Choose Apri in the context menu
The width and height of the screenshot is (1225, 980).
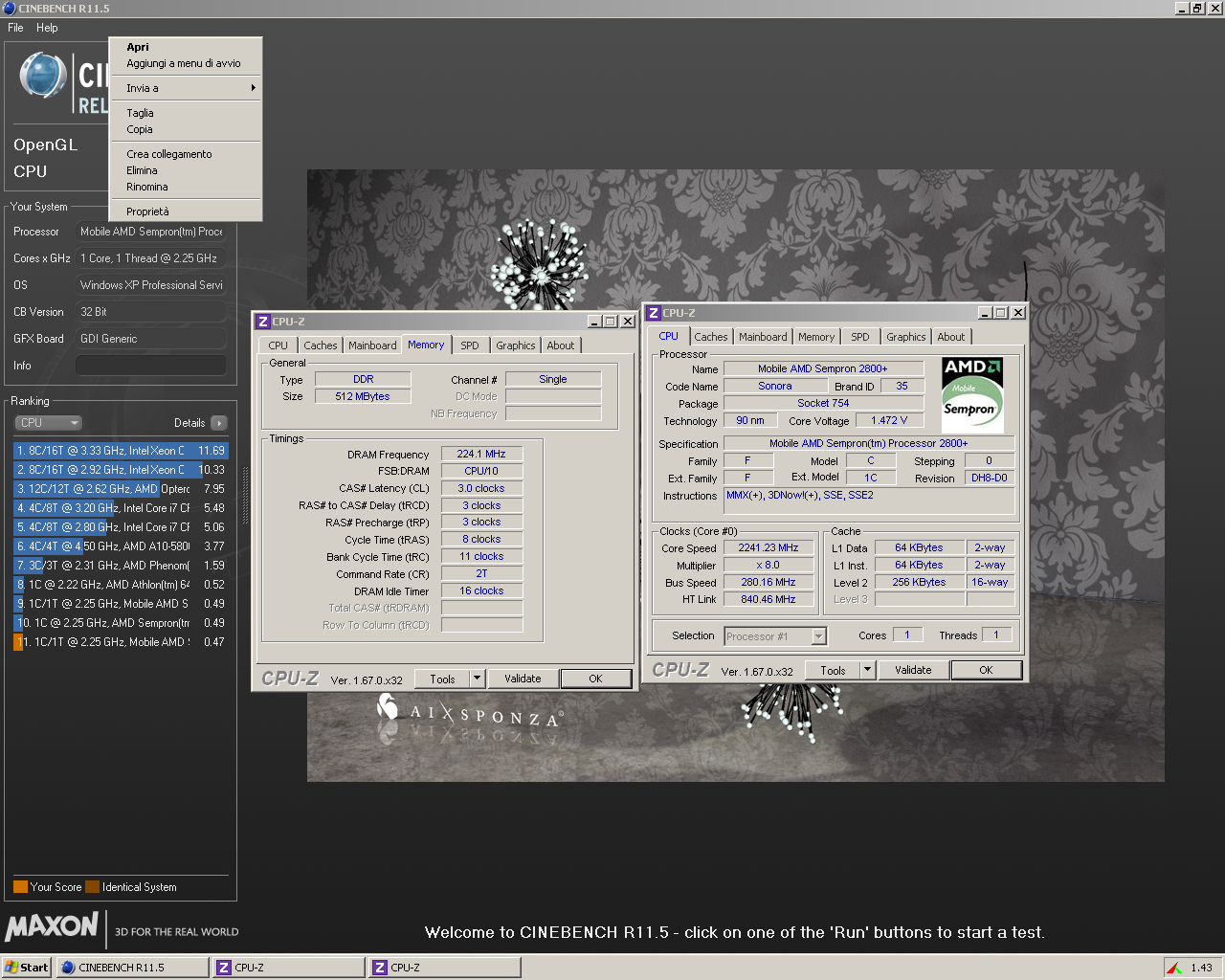(x=186, y=47)
